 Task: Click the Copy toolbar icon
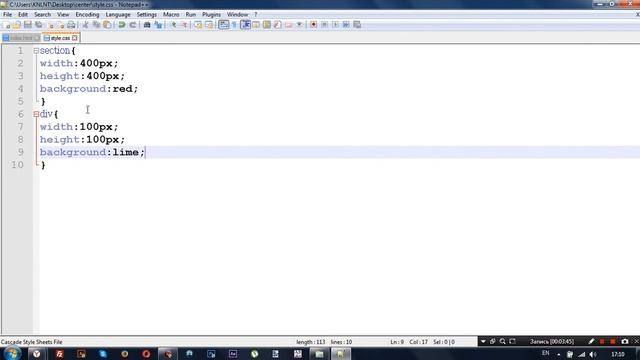pyautogui.click(x=96, y=25)
